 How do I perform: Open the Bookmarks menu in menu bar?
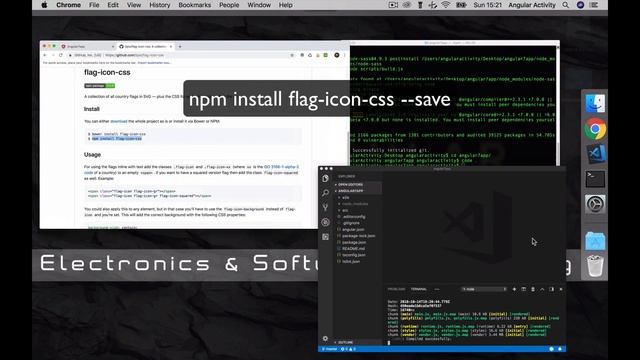[195, 5]
